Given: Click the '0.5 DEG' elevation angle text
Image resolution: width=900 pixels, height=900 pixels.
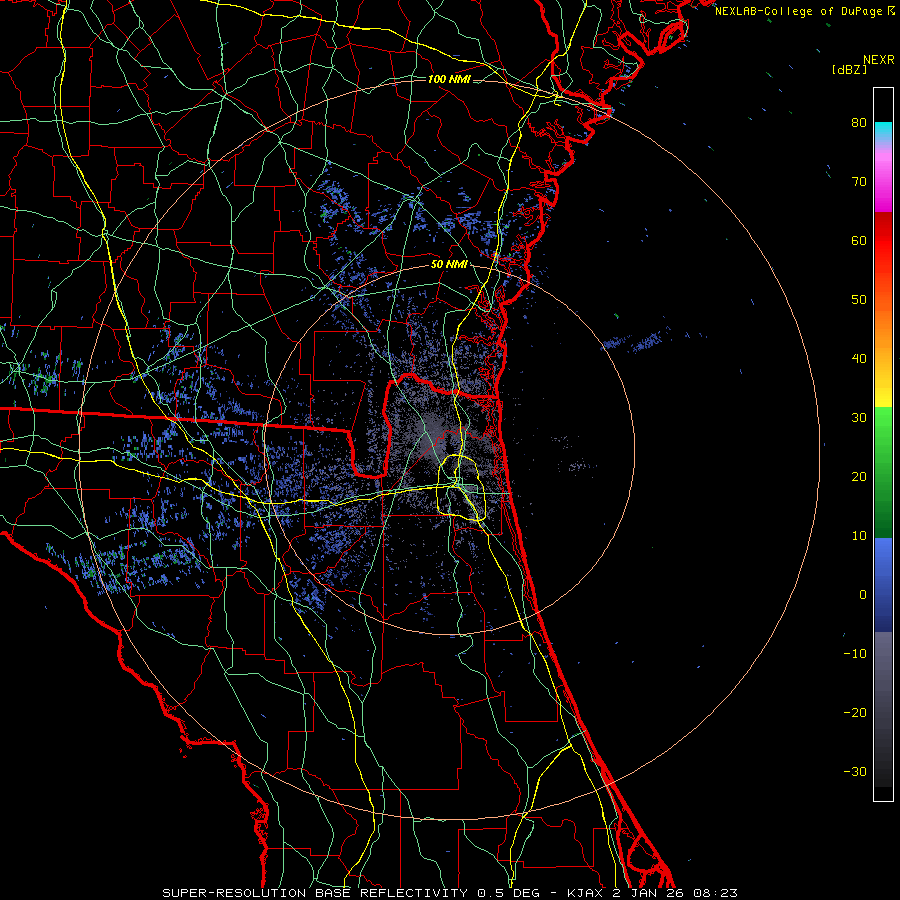Looking at the screenshot, I should click(509, 893).
